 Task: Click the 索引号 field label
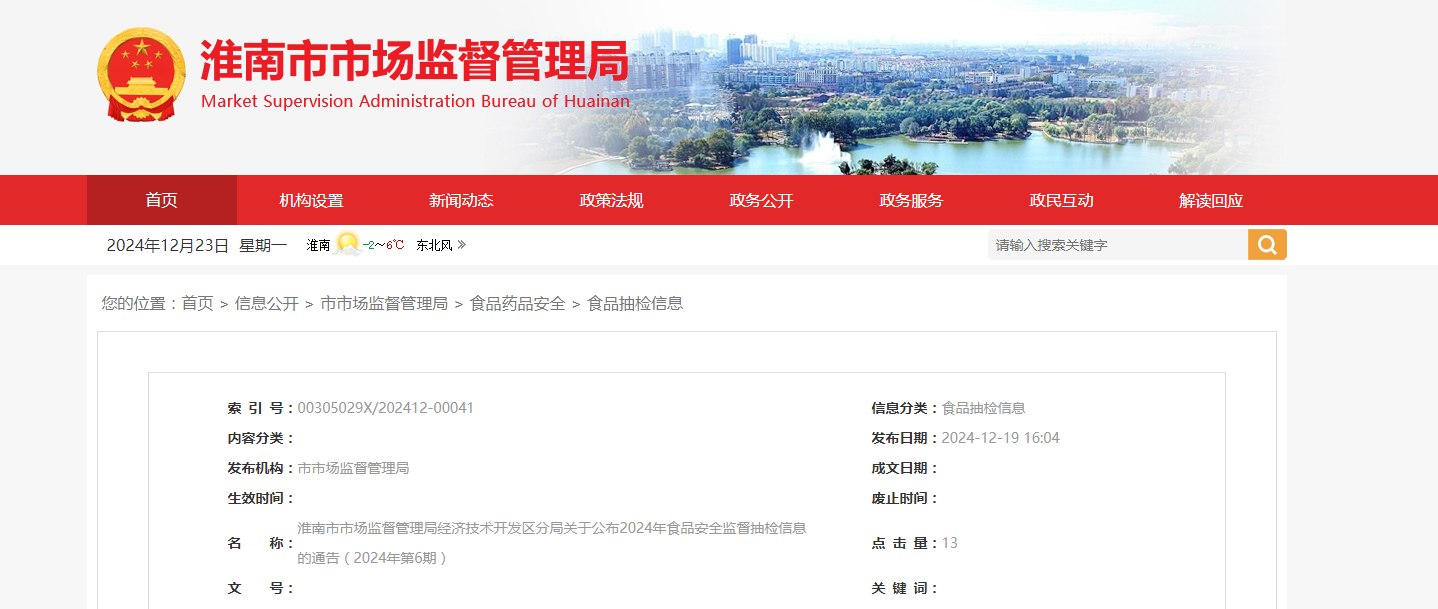[x=258, y=408]
